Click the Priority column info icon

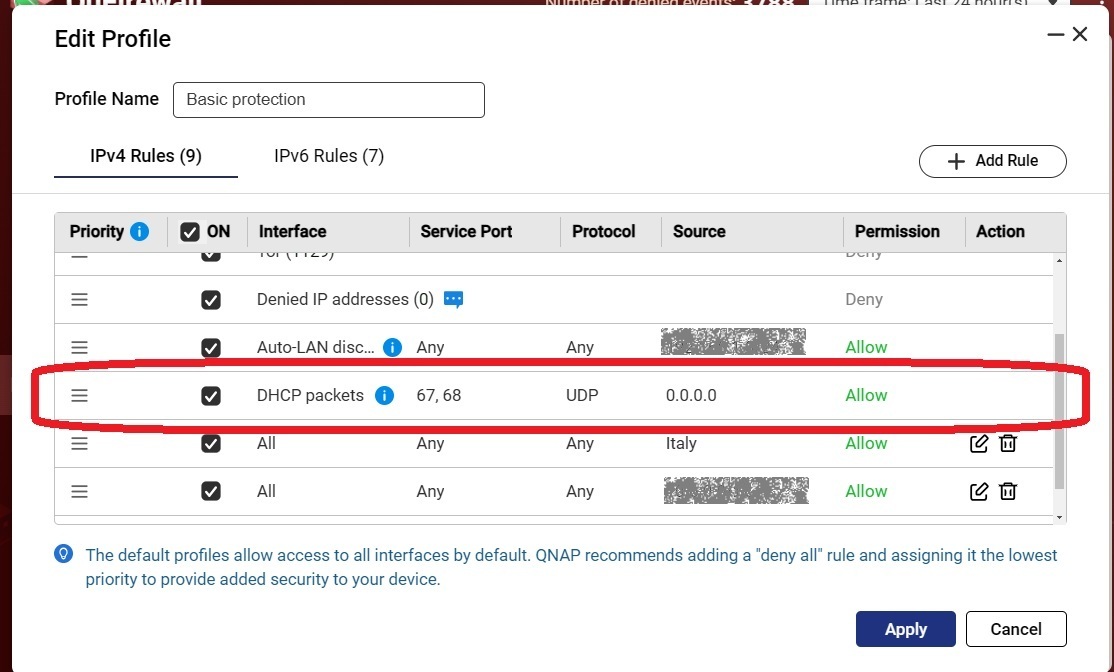[x=139, y=231]
